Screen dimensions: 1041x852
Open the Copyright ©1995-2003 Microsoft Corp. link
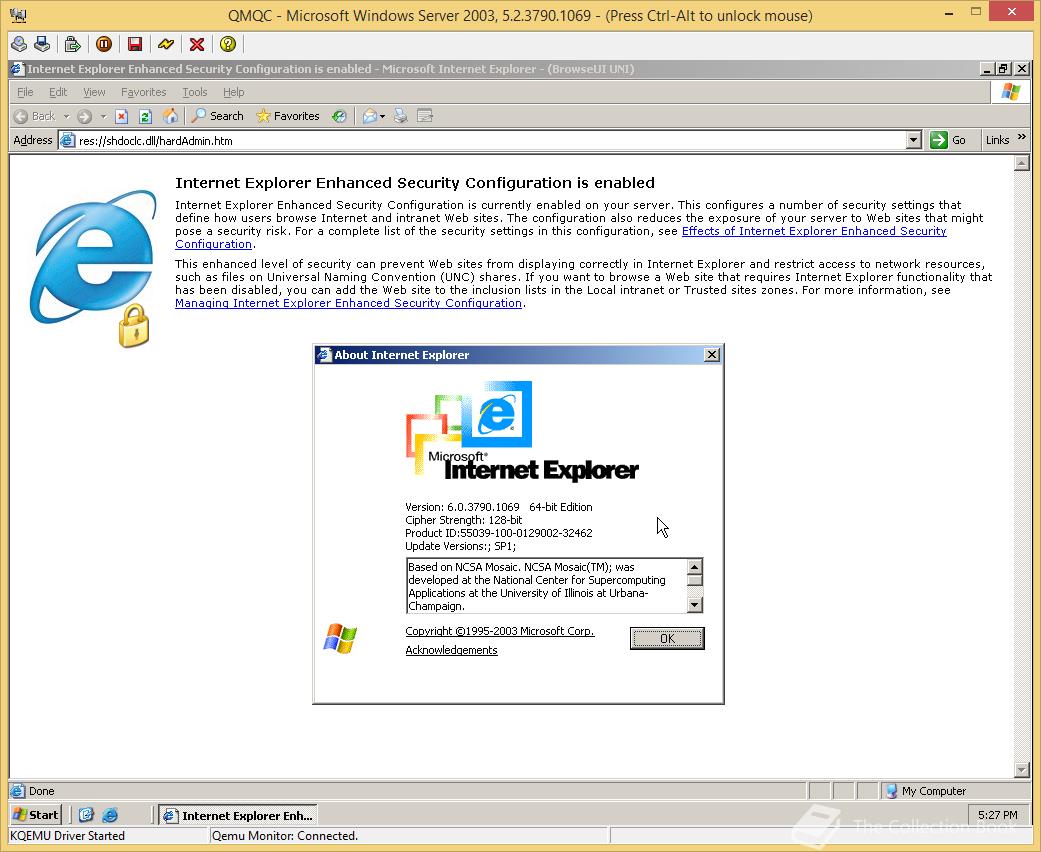[x=499, y=631]
